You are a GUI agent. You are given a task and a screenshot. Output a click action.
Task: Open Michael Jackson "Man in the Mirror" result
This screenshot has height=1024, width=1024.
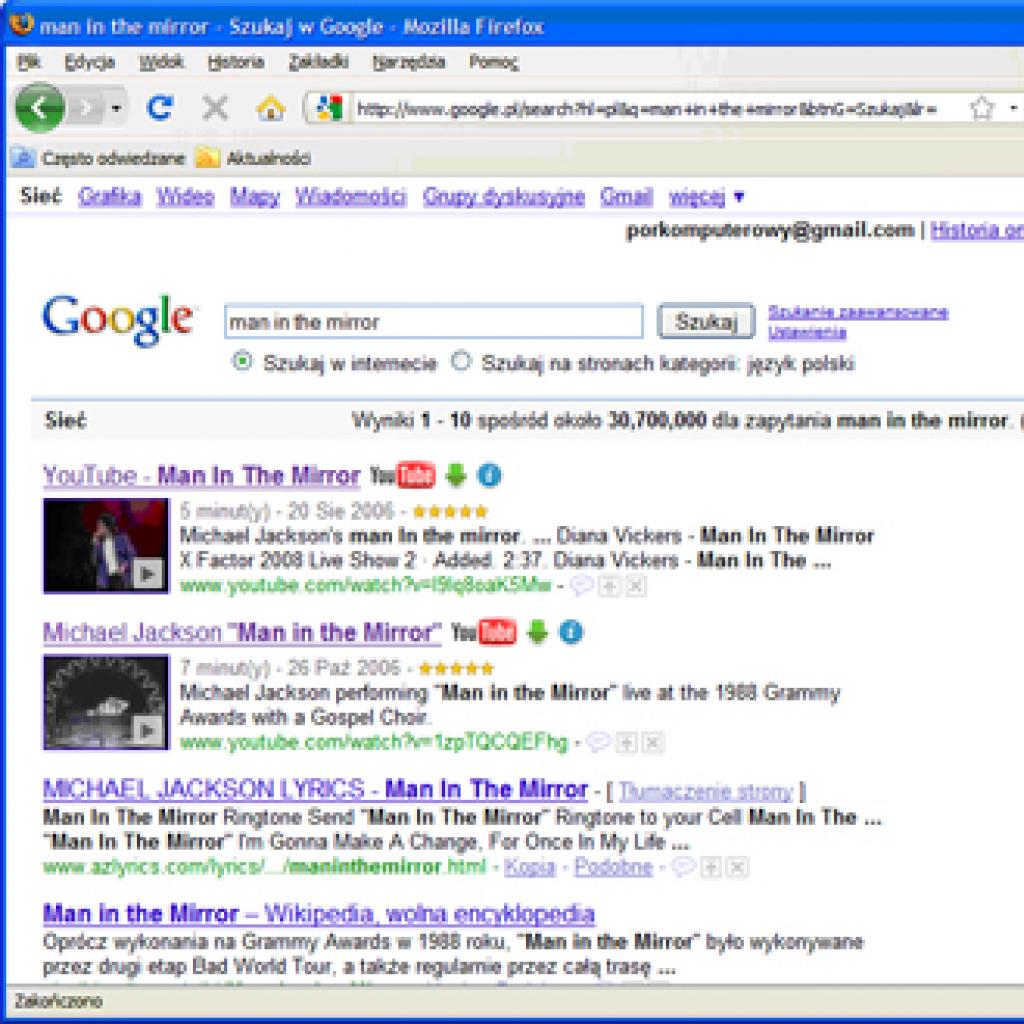click(242, 632)
